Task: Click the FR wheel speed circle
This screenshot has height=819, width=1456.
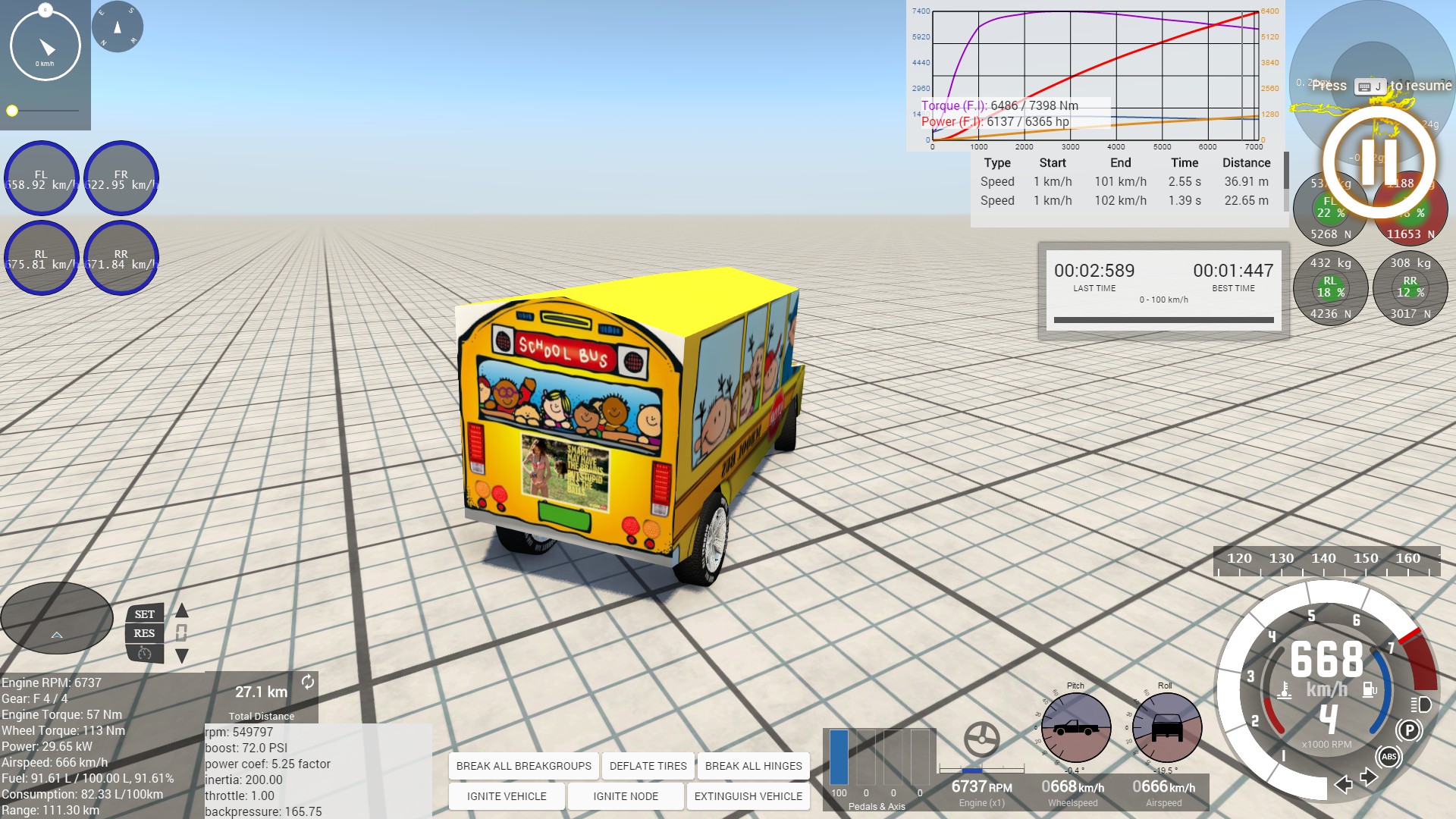Action: tap(121, 179)
